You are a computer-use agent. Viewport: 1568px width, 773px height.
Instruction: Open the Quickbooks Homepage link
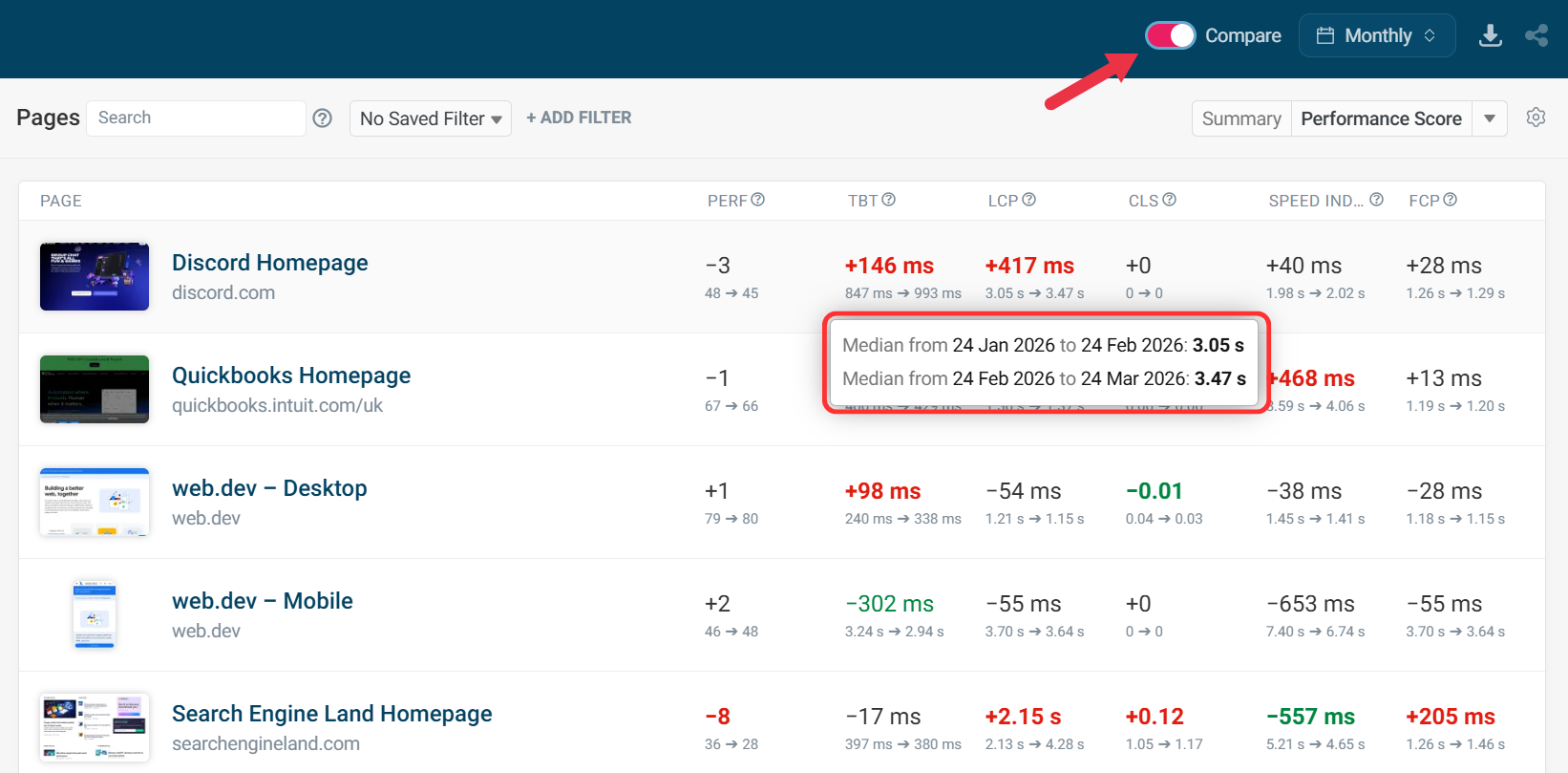click(291, 376)
